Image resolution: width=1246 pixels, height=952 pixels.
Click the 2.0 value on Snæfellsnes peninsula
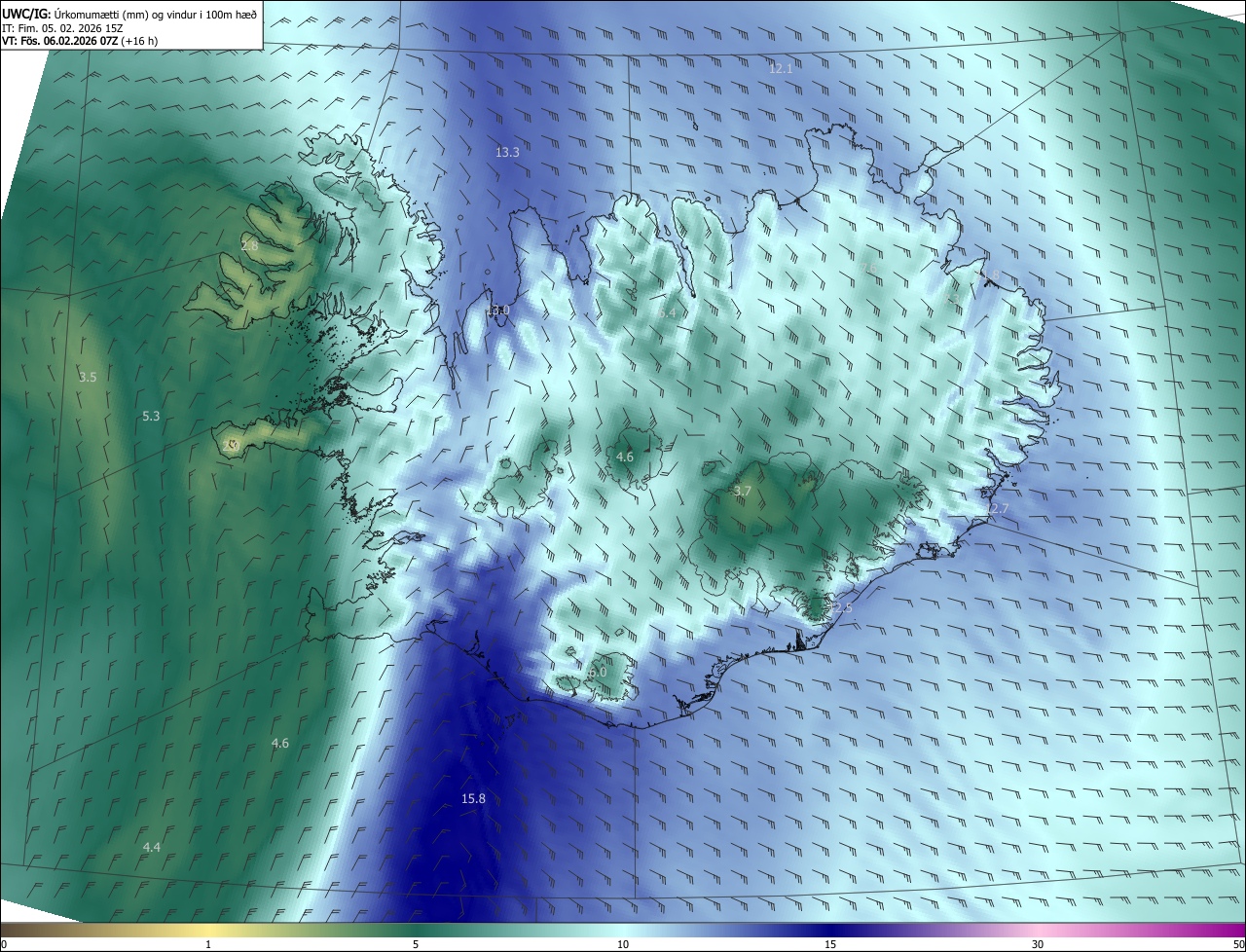click(x=231, y=446)
